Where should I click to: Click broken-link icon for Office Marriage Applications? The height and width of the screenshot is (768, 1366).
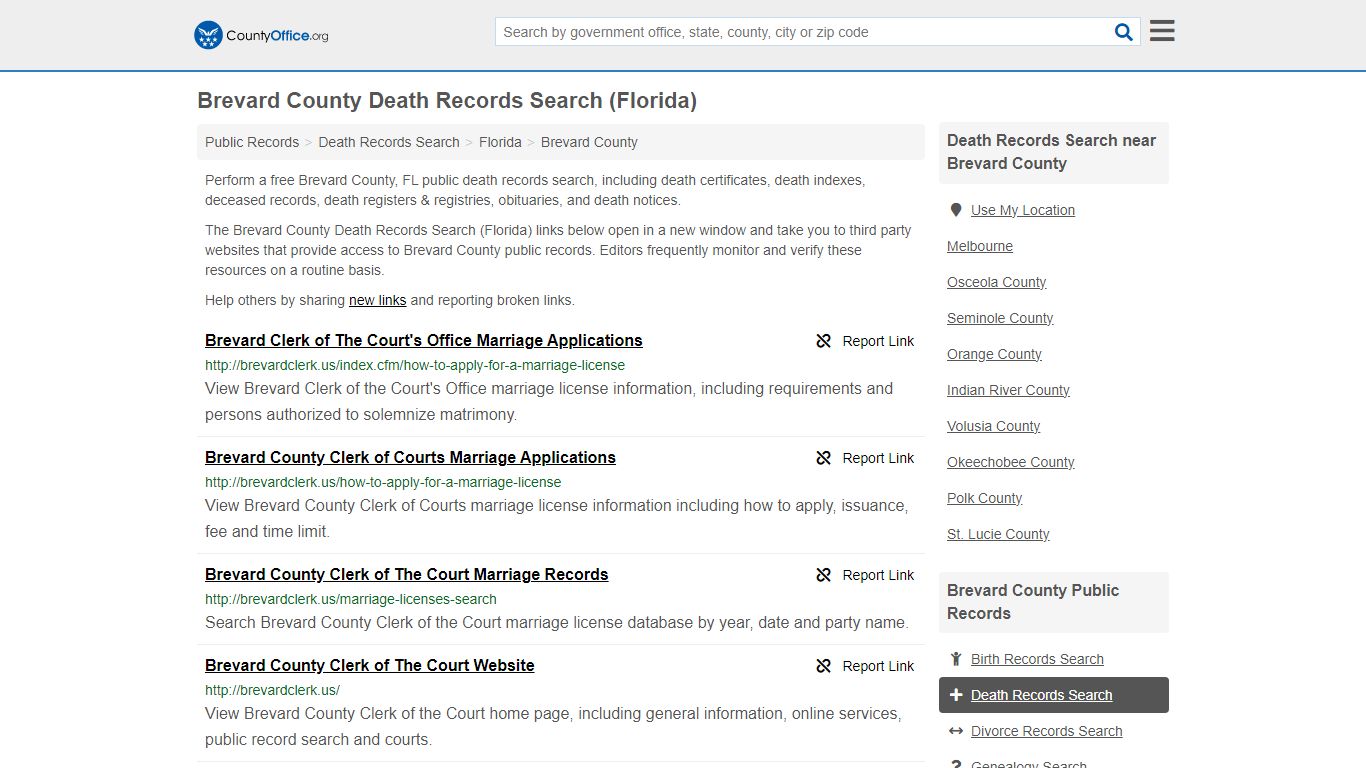click(x=824, y=341)
